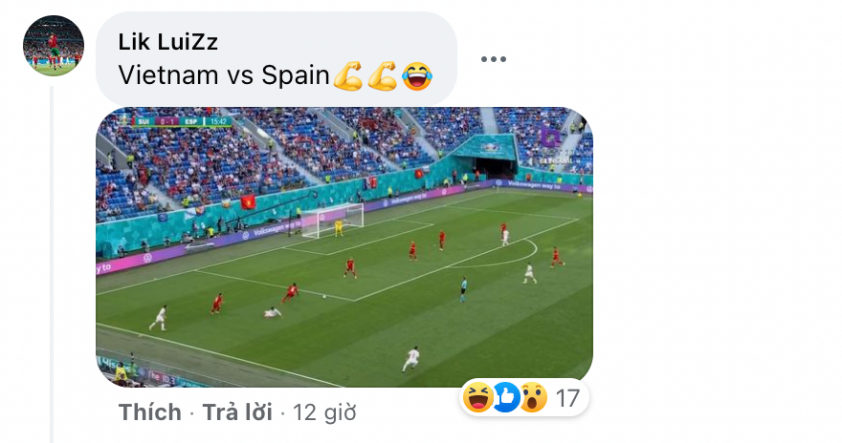Click the match scoreboard overlay in the image

182,122
